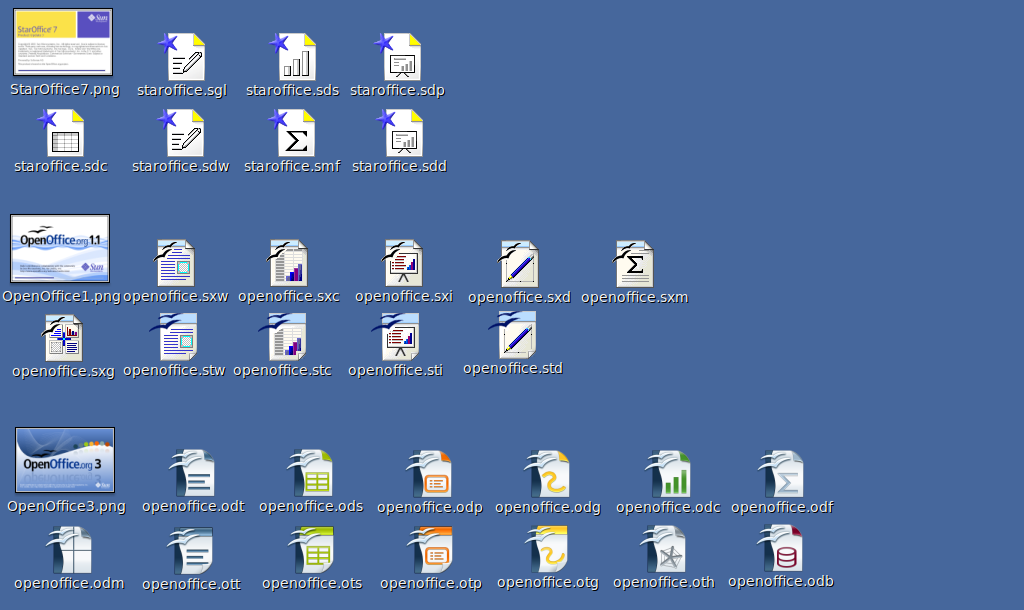Click the 'openoffice.odg' file name label

tap(548, 507)
